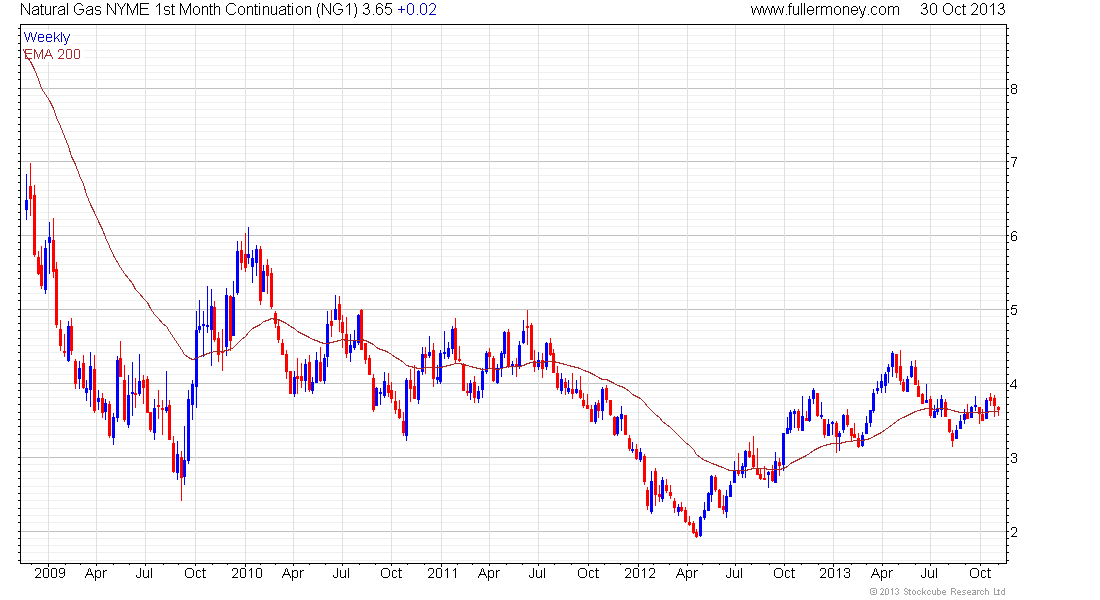Select the 2011 marker on time axis

click(x=442, y=573)
